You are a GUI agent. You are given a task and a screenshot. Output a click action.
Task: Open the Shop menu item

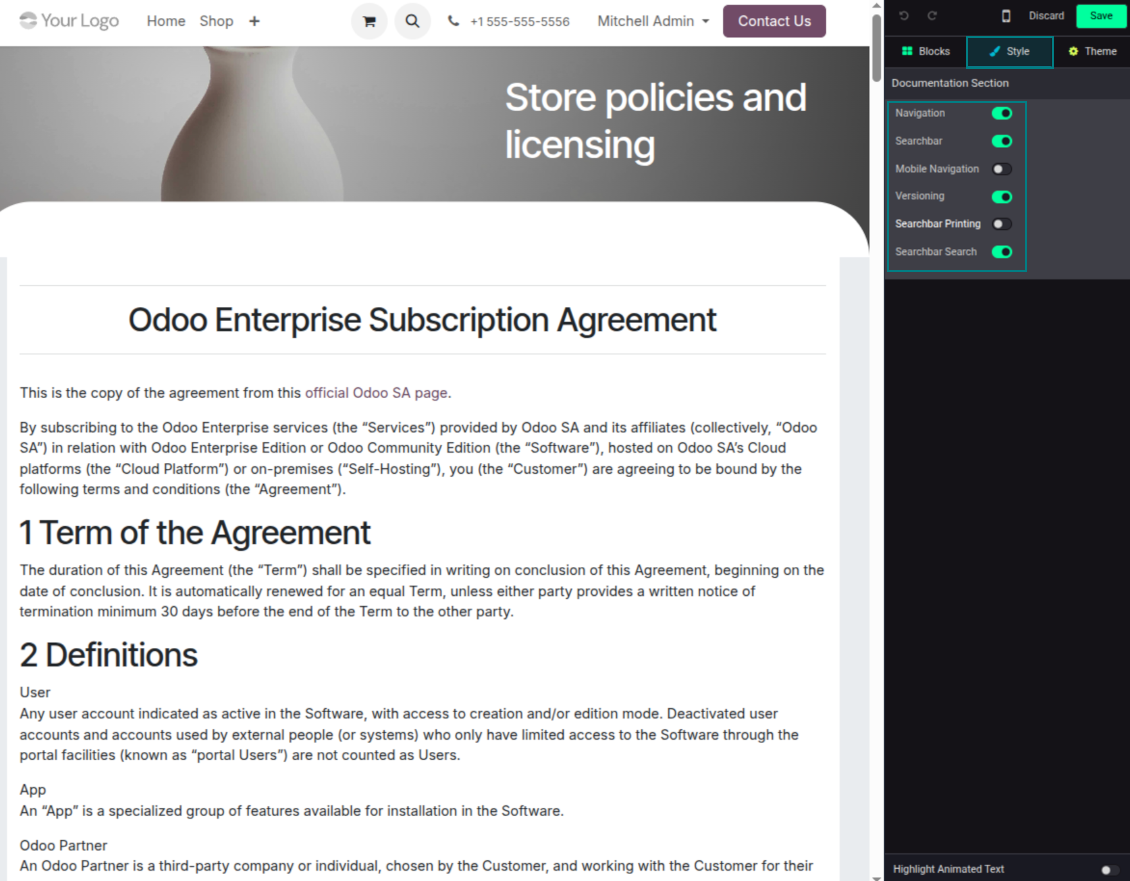point(216,21)
